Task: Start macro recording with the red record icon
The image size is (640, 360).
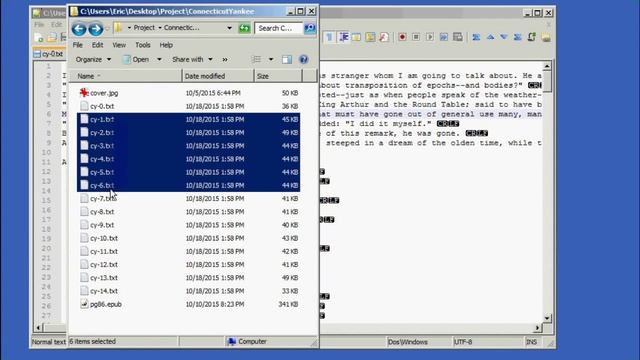Action: pos(402,37)
